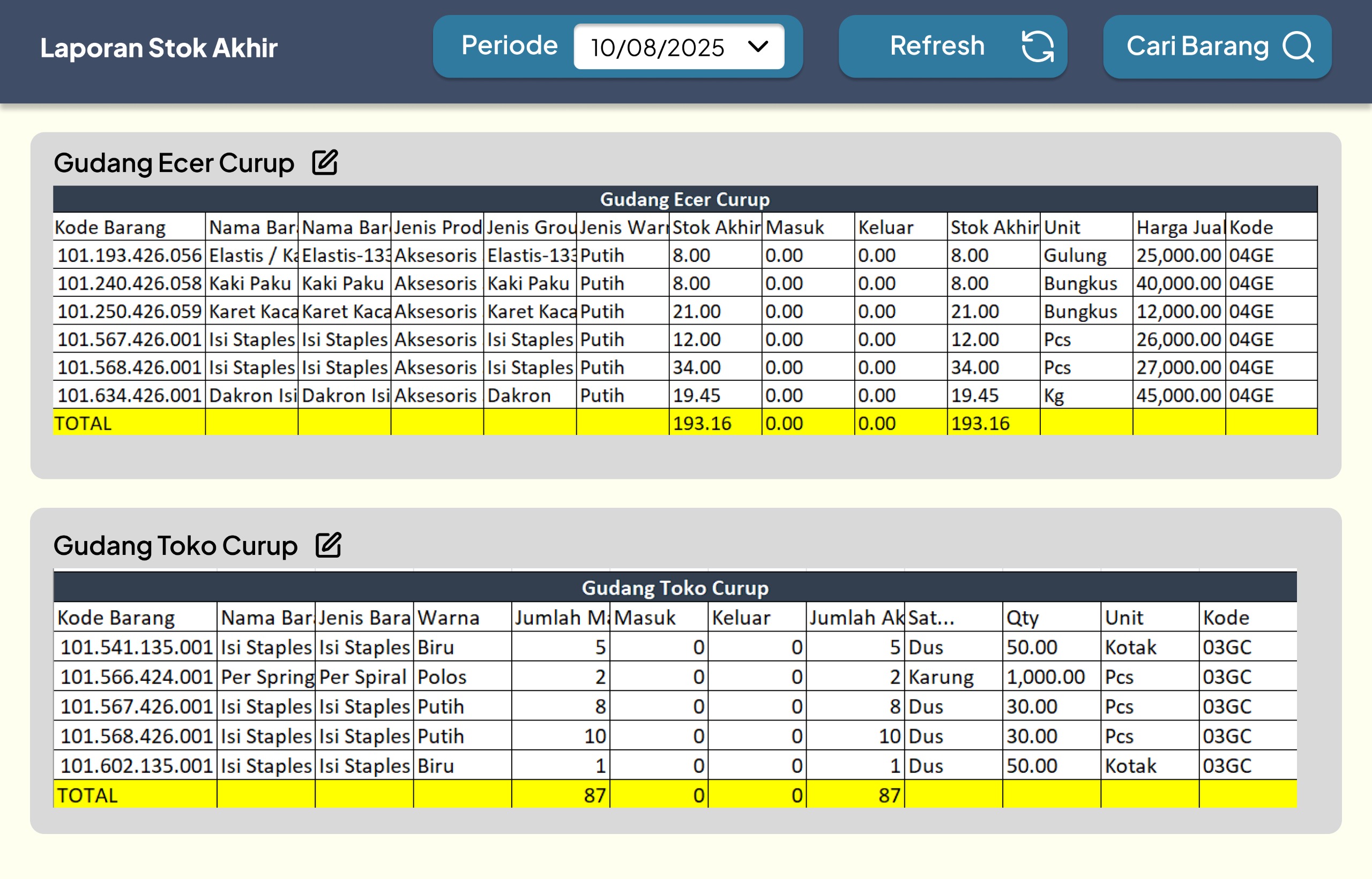Click the Karung unit cell
Screen dimensions: 1372x879
pos(953,677)
